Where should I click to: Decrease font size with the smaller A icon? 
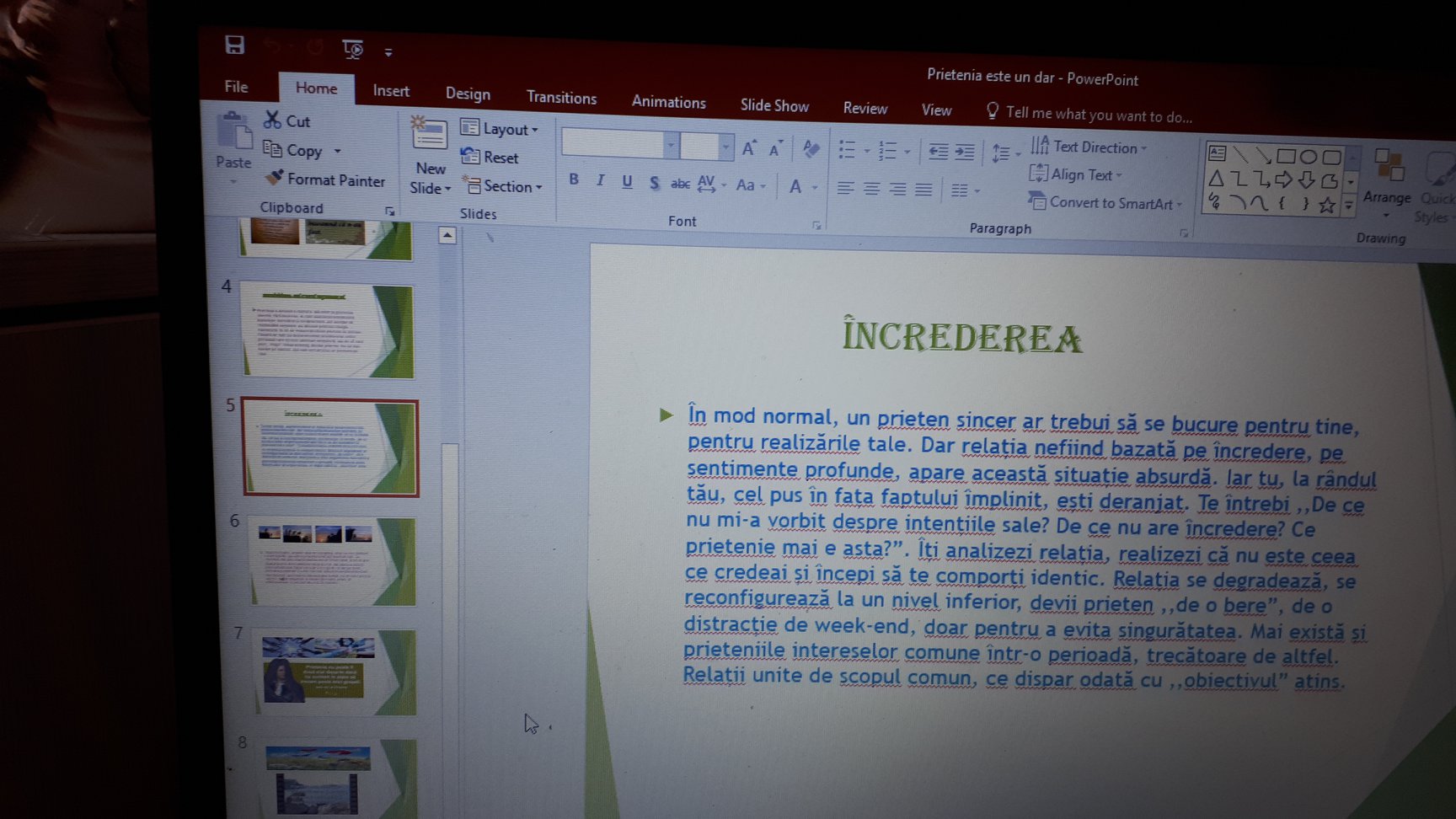point(775,150)
